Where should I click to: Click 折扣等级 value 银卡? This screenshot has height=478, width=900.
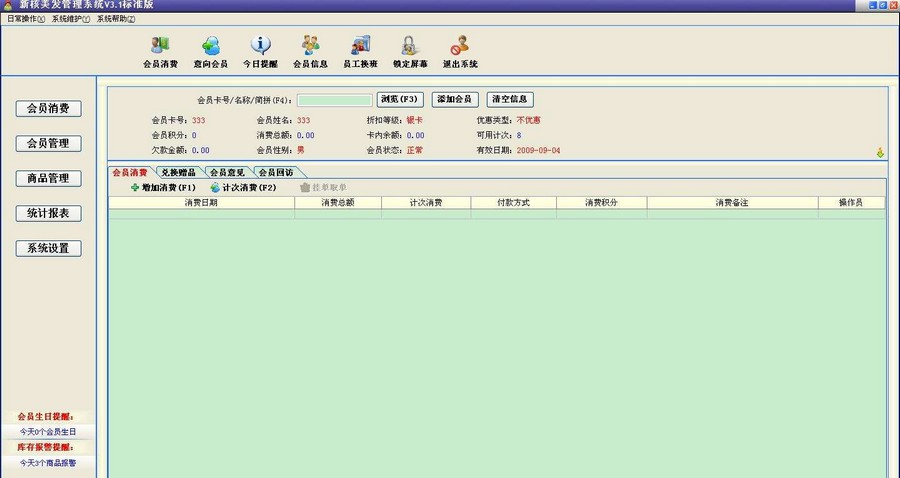[x=414, y=121]
